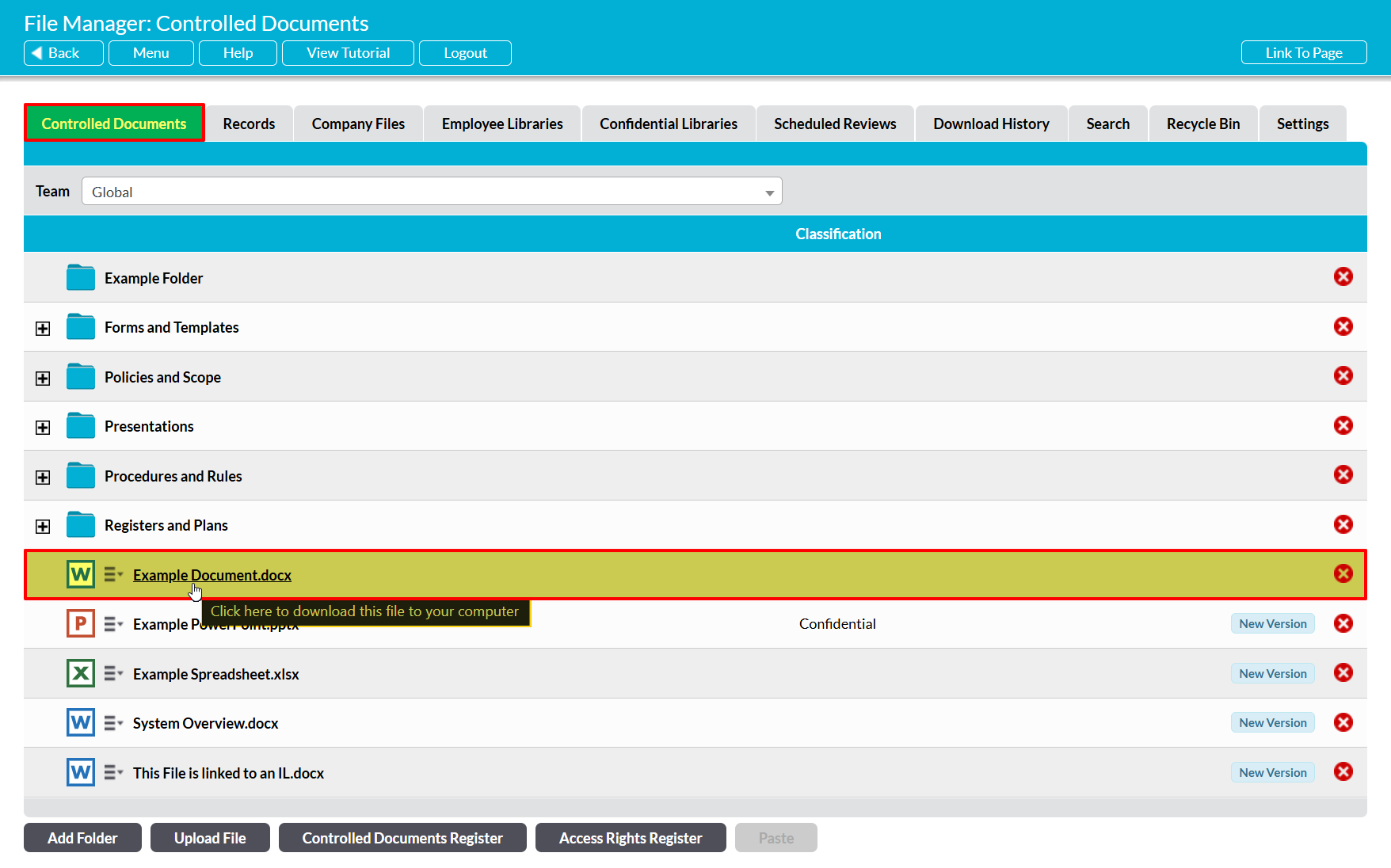This screenshot has width=1391, height=868.
Task: Delete Example Folder using its red X icon
Action: (x=1343, y=277)
